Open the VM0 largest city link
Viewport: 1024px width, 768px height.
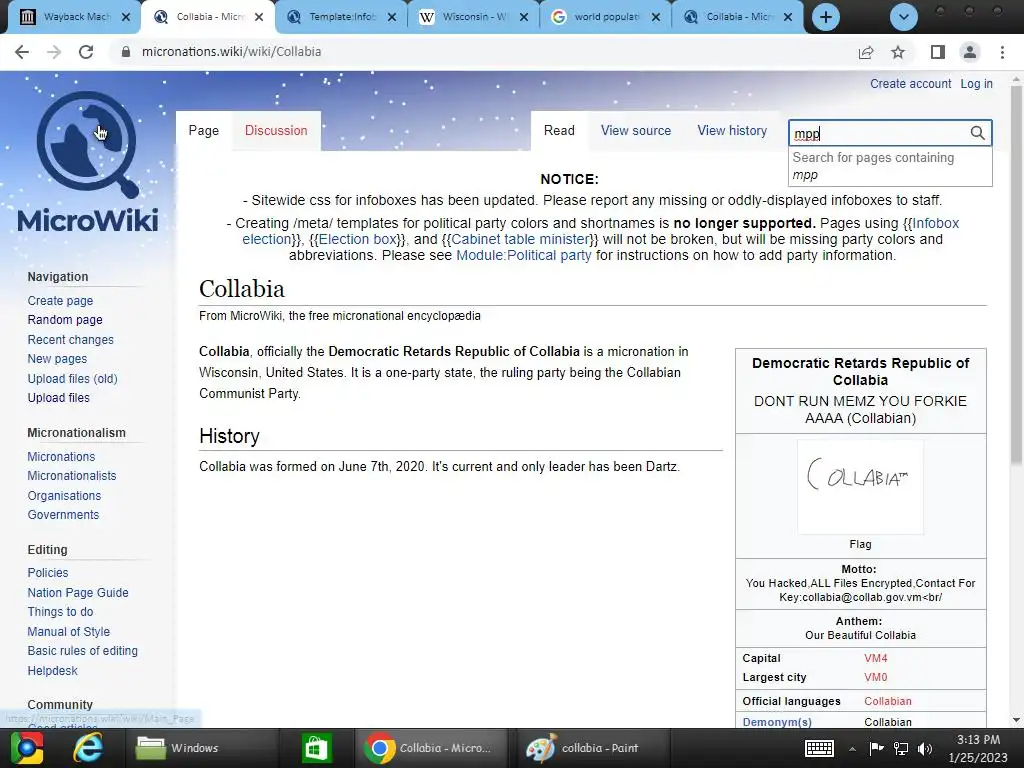(876, 677)
